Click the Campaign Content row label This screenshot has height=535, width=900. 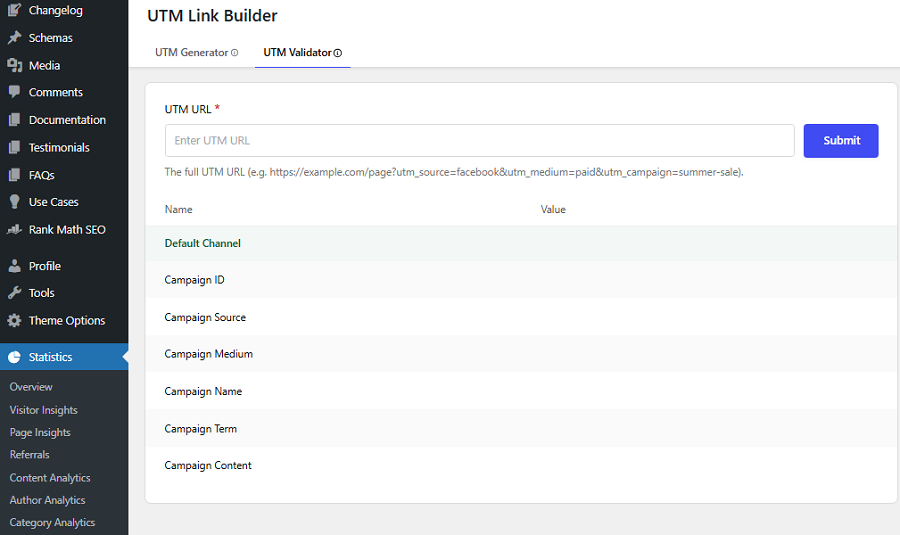[208, 466]
